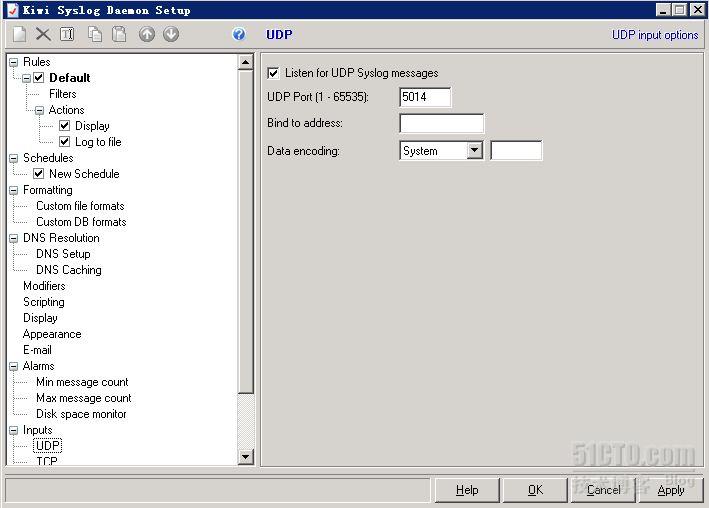This screenshot has width=709, height=508.
Task: Click the blue Help question mark icon
Action: click(x=239, y=34)
